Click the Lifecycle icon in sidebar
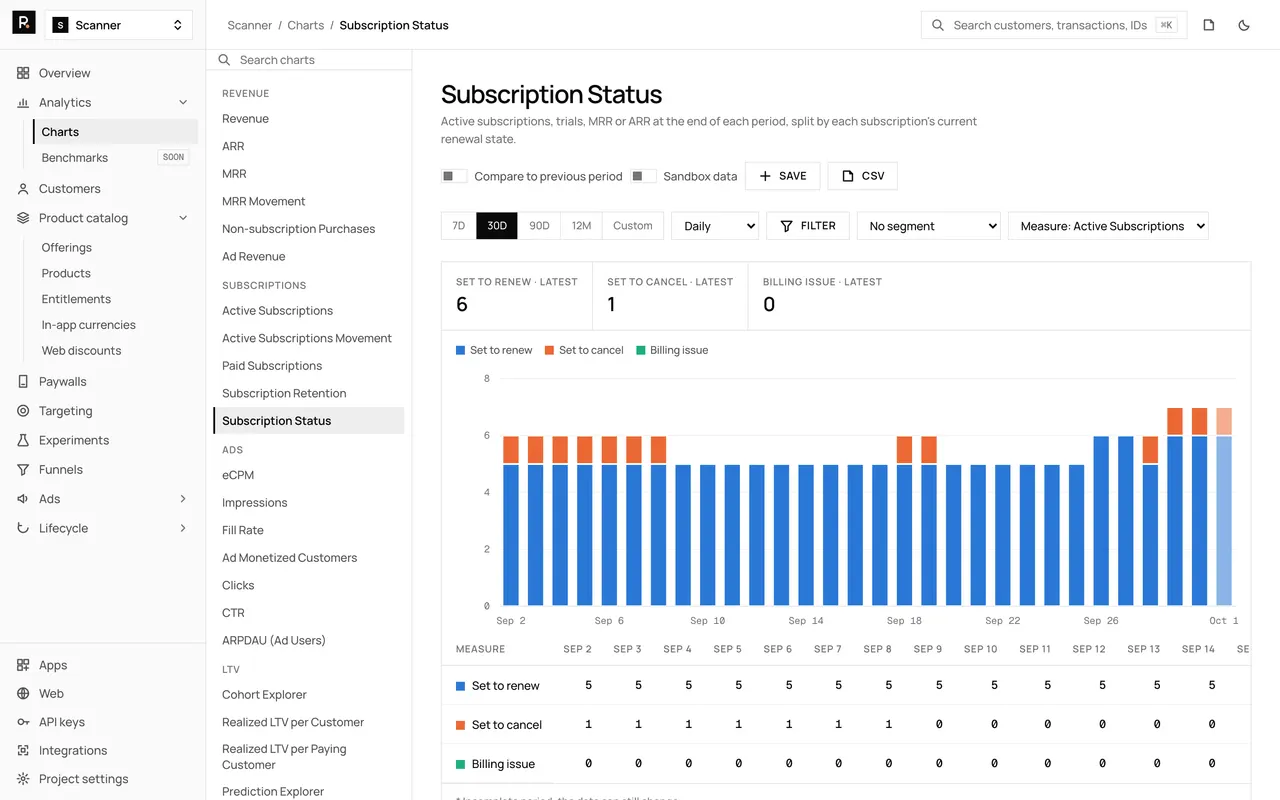The image size is (1280, 800). pyautogui.click(x=23, y=528)
